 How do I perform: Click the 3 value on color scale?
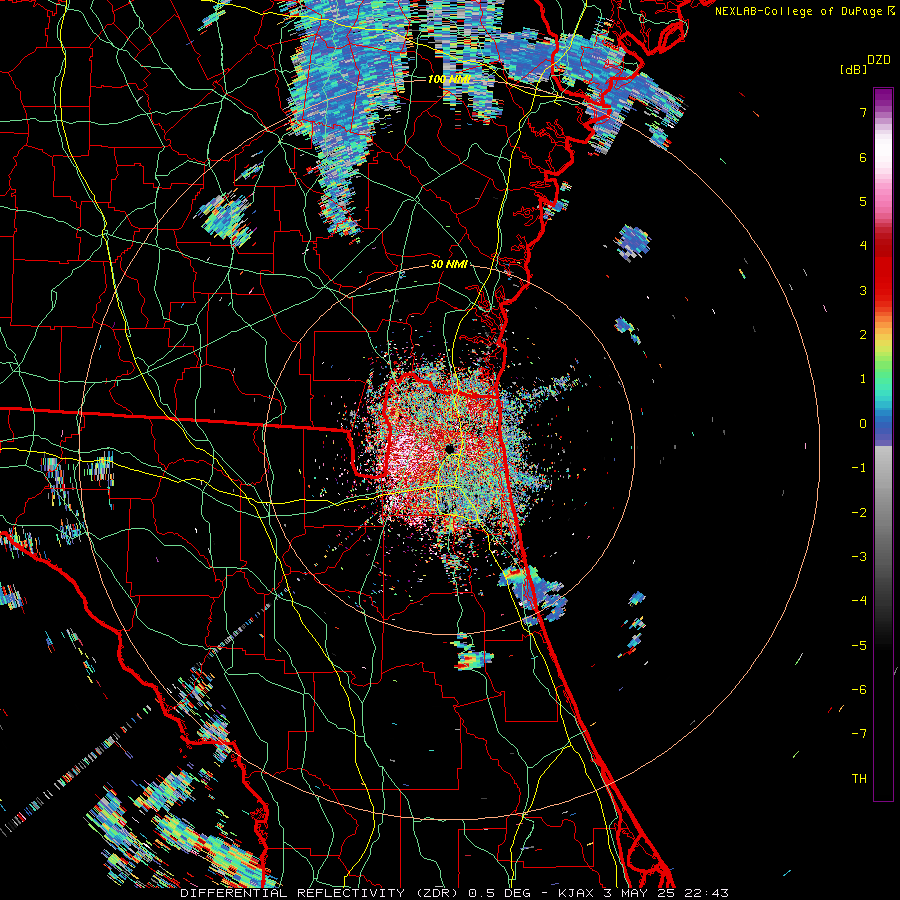(863, 290)
